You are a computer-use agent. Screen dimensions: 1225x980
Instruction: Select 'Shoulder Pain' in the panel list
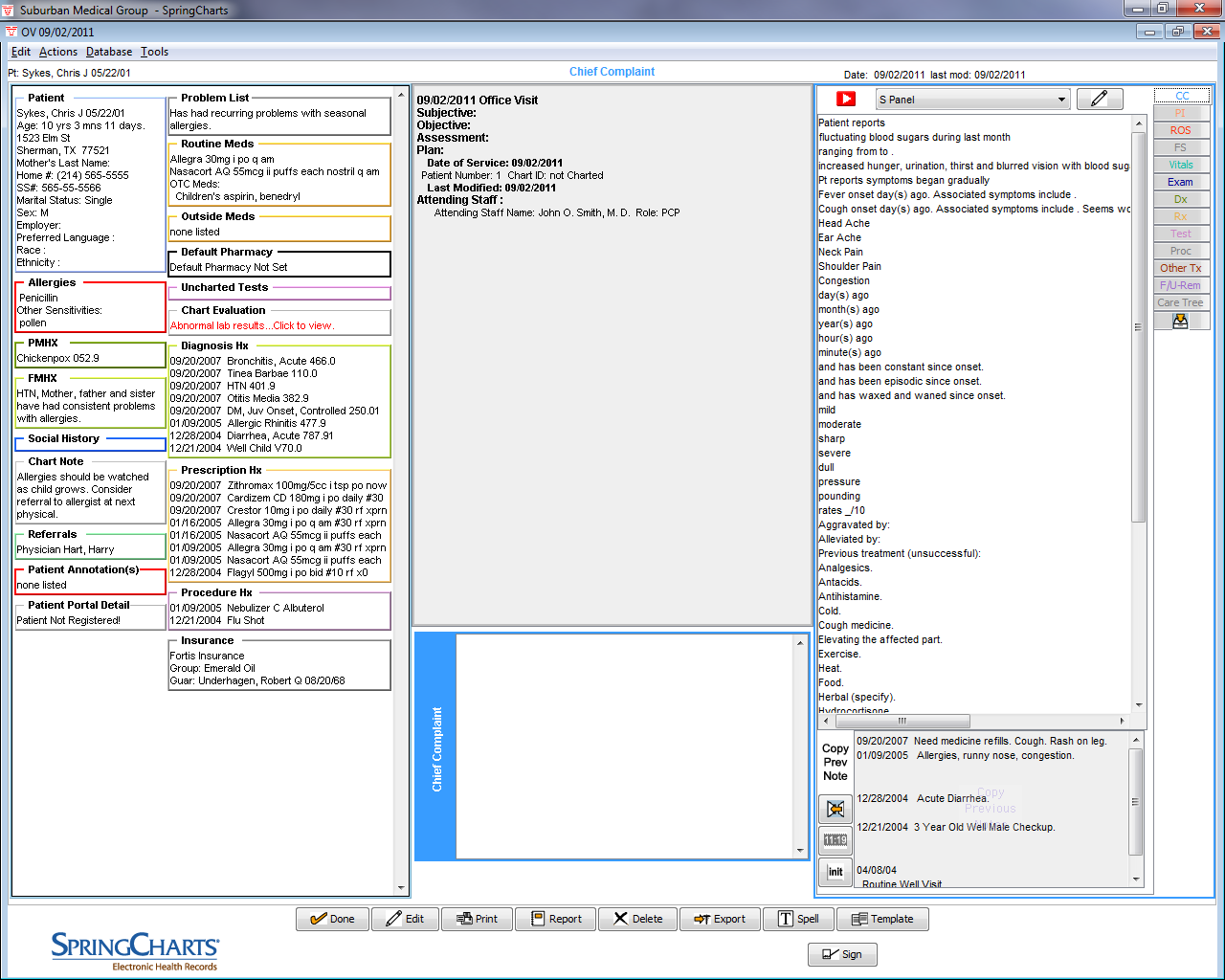point(850,266)
